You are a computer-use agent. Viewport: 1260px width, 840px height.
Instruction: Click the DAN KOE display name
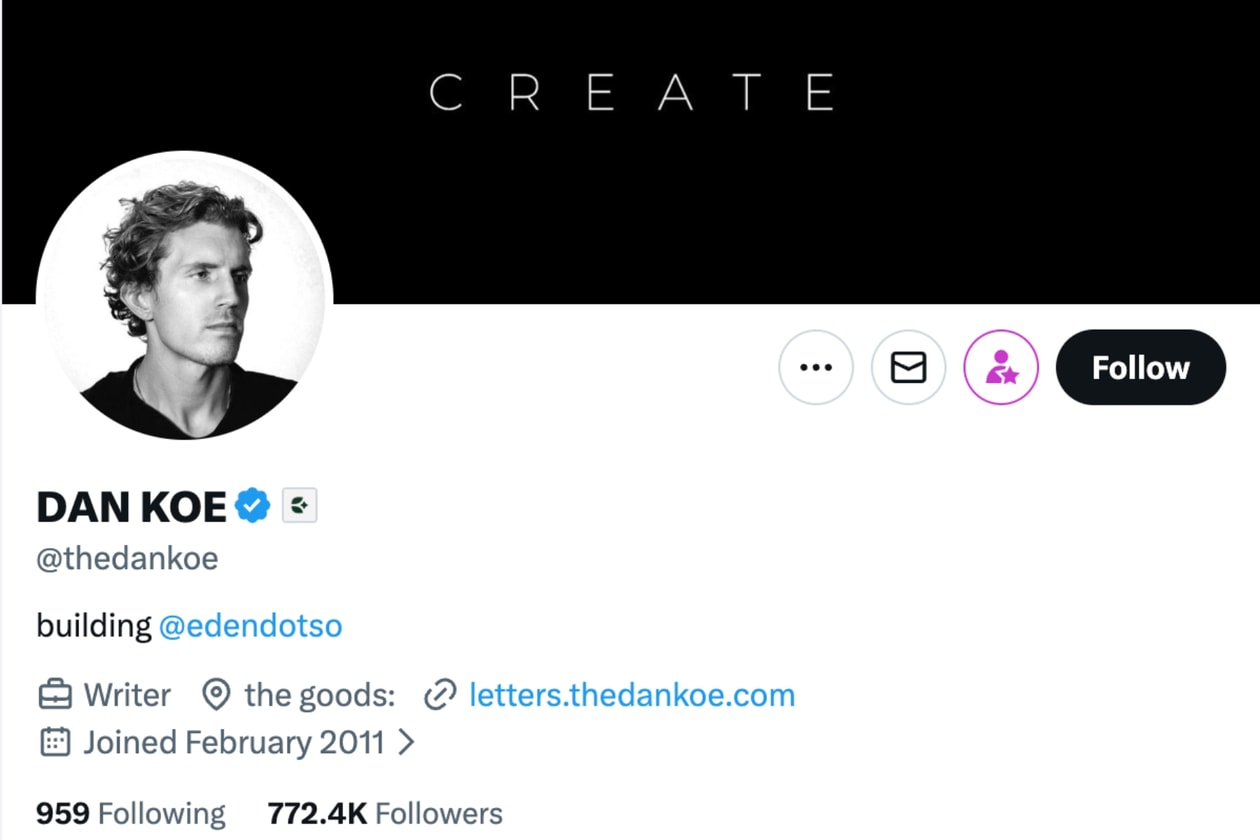click(131, 508)
